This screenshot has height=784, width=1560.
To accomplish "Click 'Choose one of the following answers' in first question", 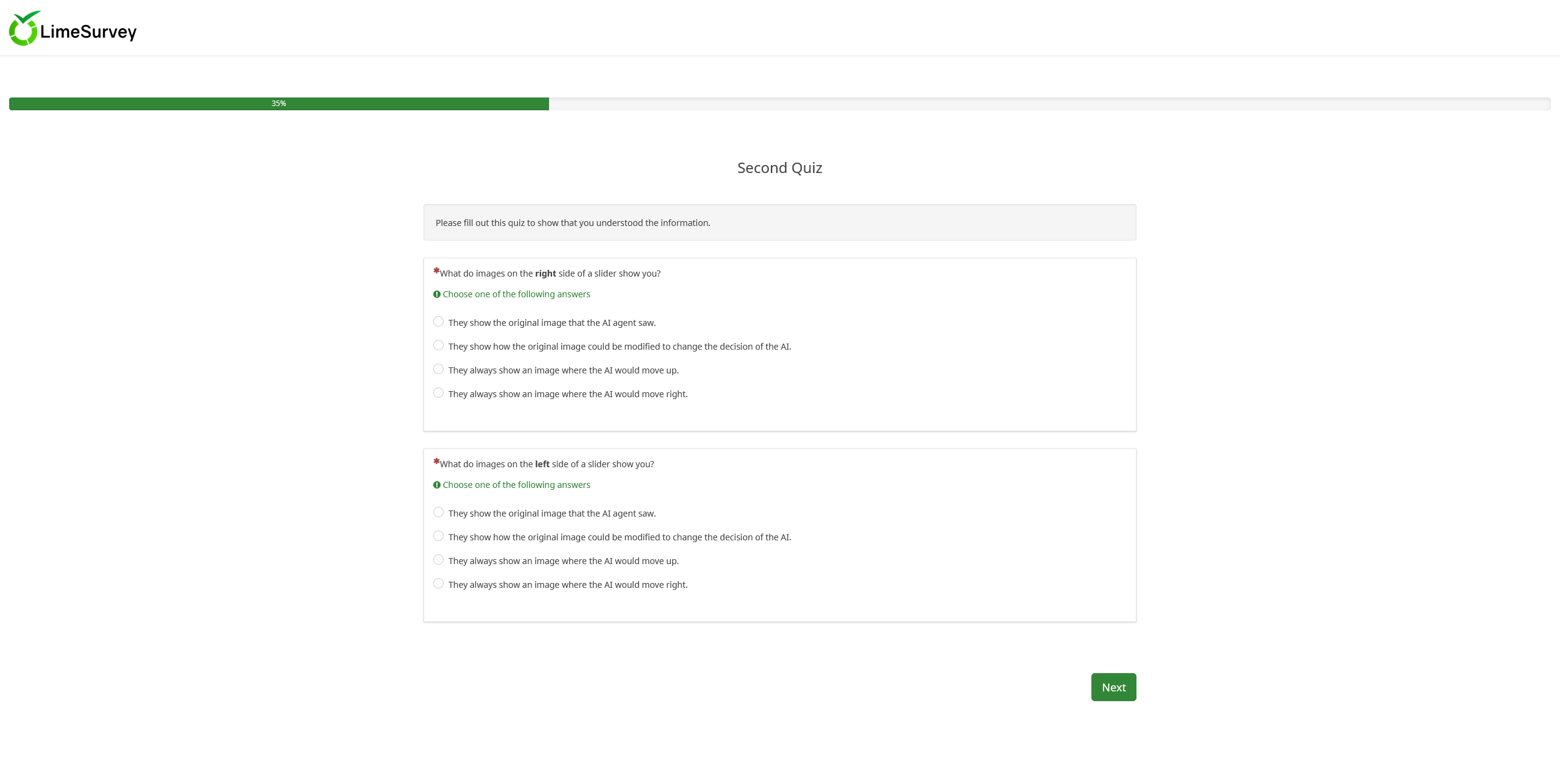I will pos(516,294).
